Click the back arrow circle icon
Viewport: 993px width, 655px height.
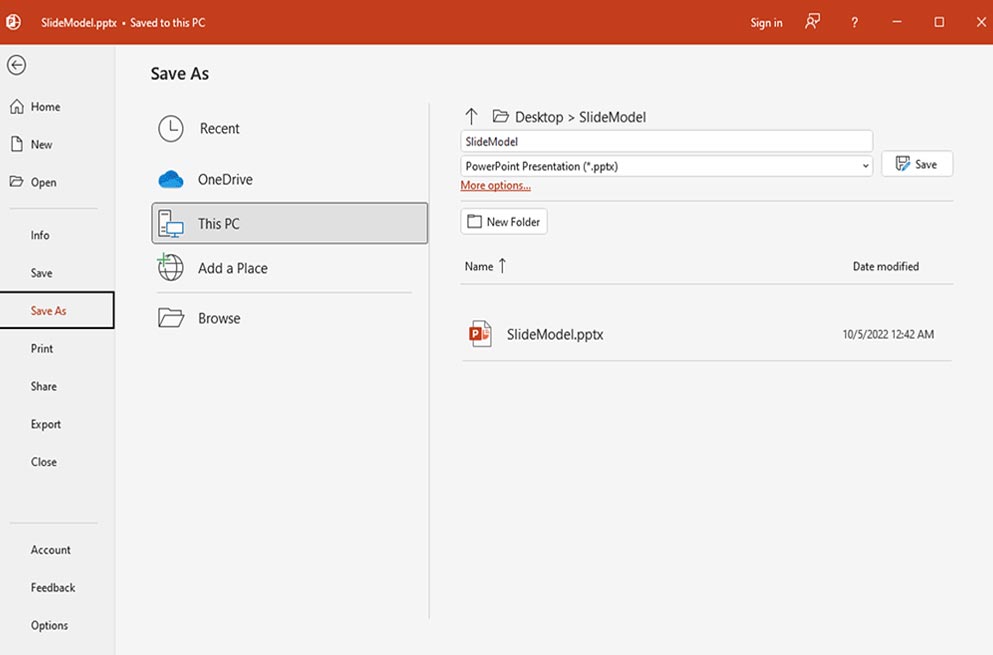(16, 65)
